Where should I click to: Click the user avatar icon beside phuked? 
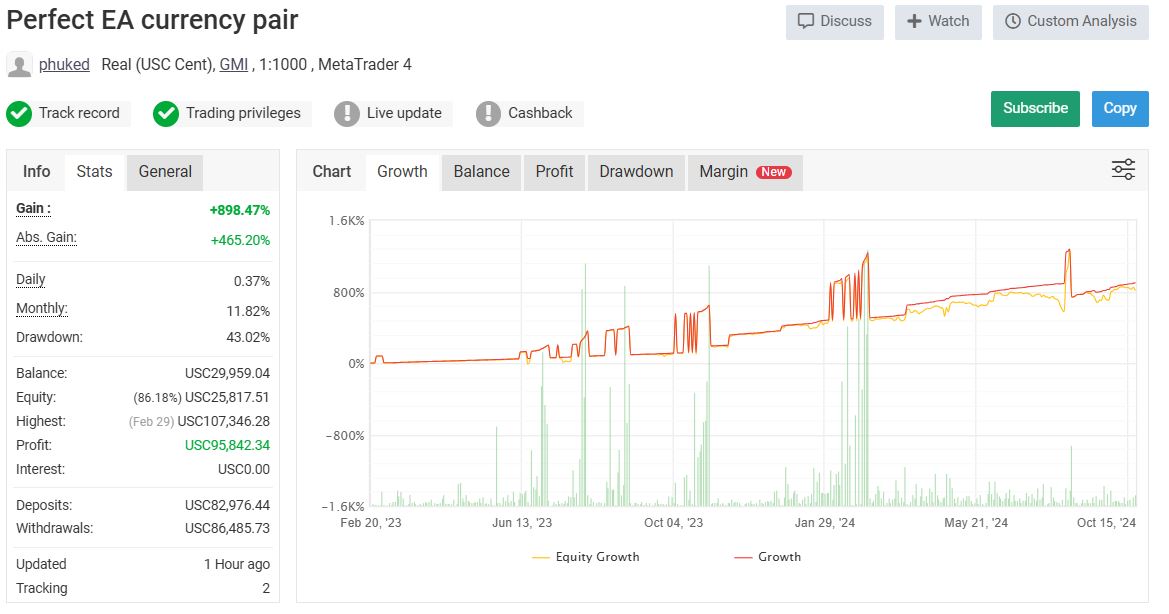(19, 65)
